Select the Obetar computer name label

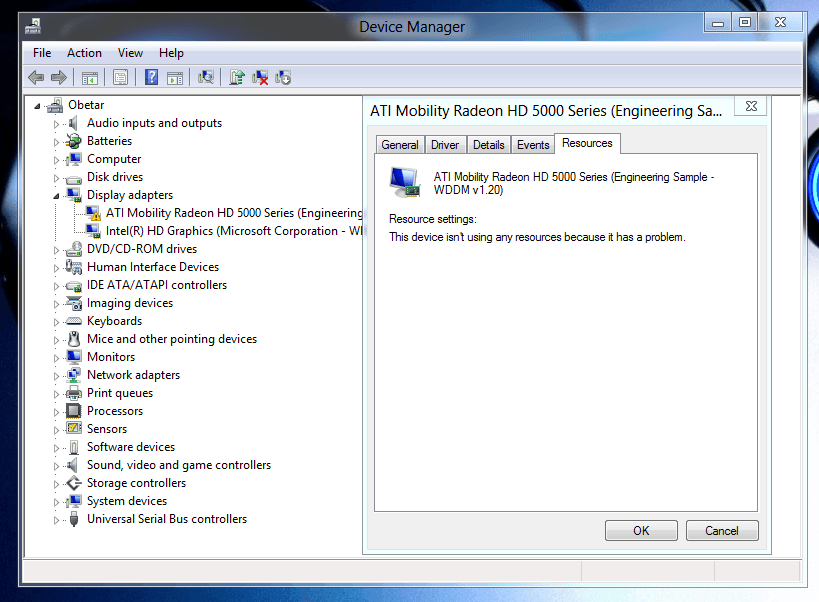click(x=86, y=105)
